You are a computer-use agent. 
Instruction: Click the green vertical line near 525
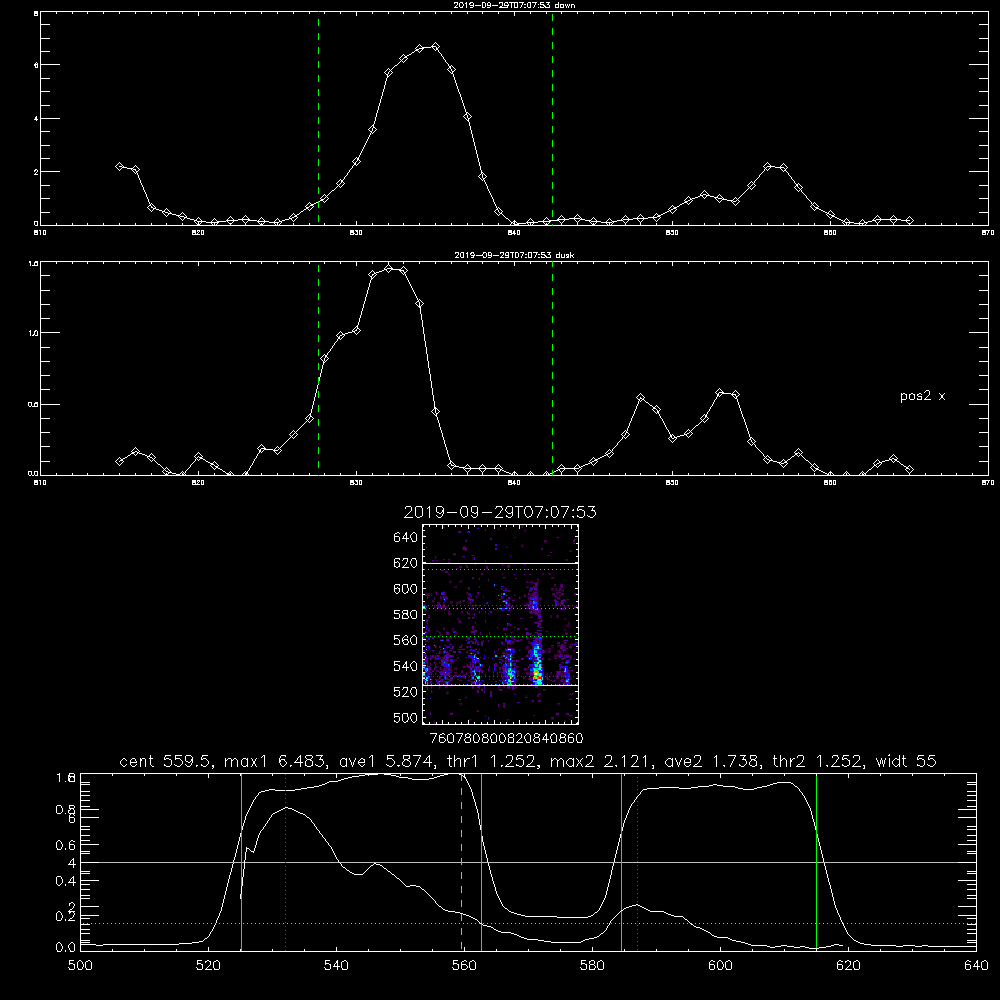click(241, 861)
